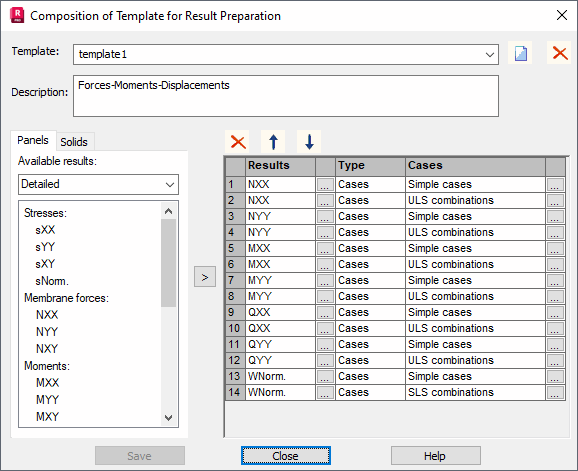Select row 13 WNorm. in the table
Viewport: 578px width, 471px height.
395,376
